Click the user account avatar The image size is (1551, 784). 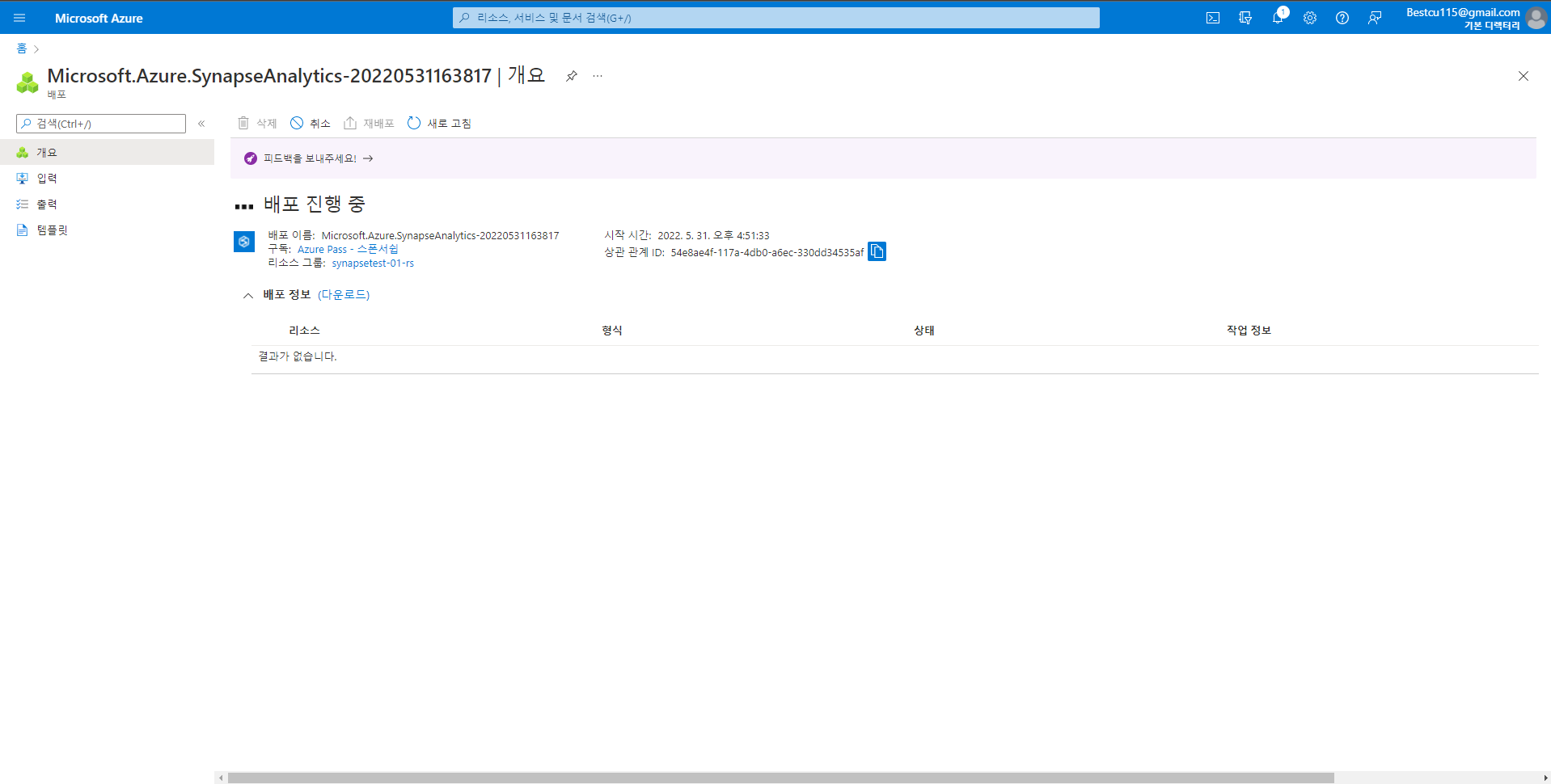click(x=1536, y=18)
